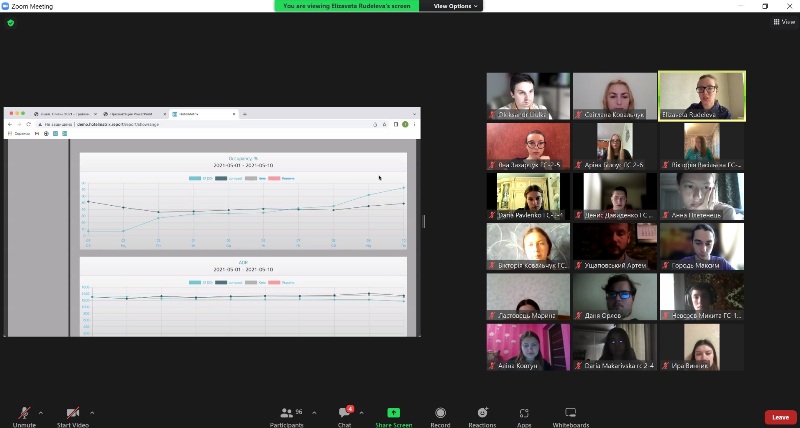Close the active third browser tab
800x428 pixels.
(234, 114)
